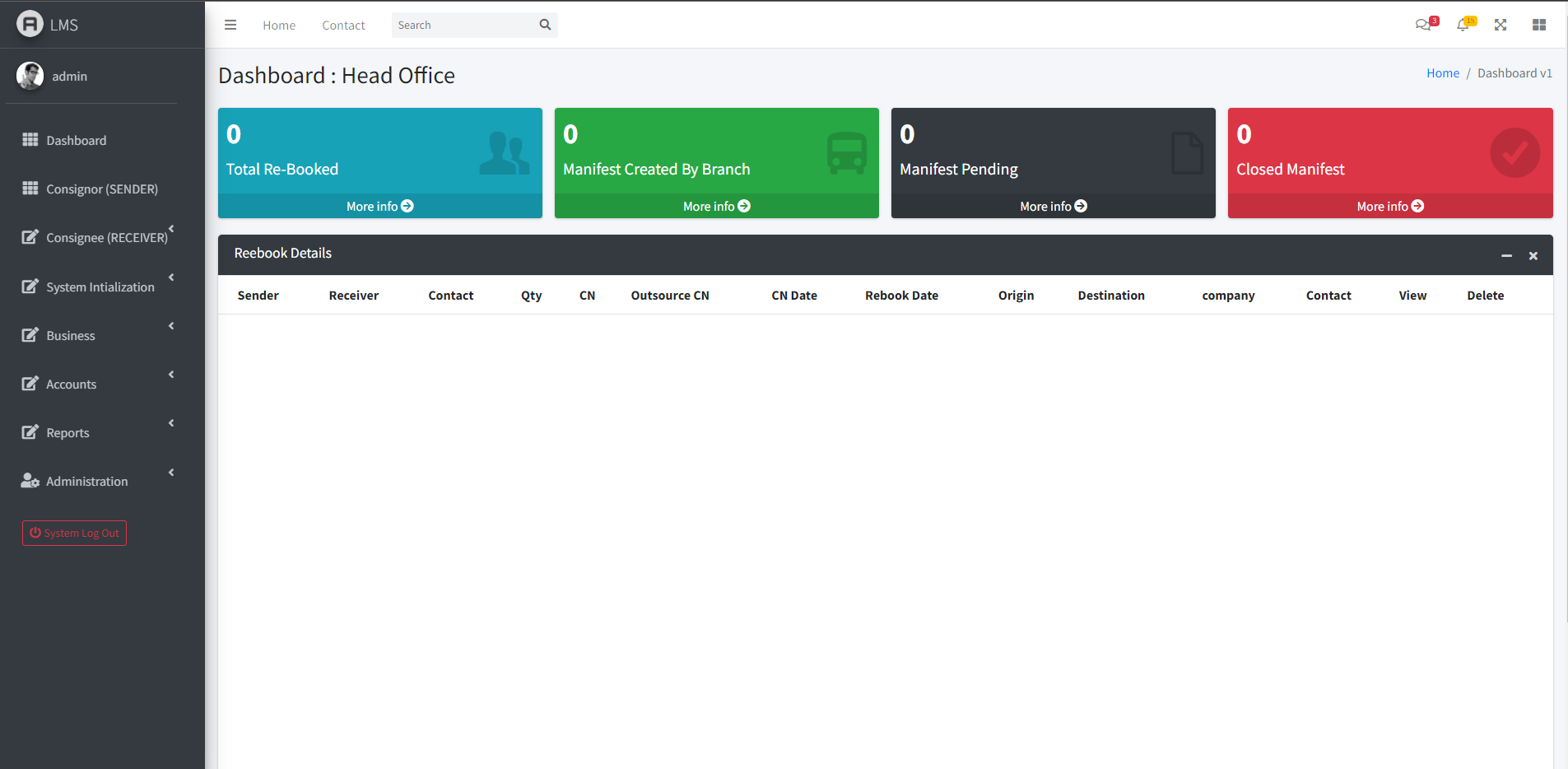
Task: Click the search magnifier icon
Action: pos(545,25)
